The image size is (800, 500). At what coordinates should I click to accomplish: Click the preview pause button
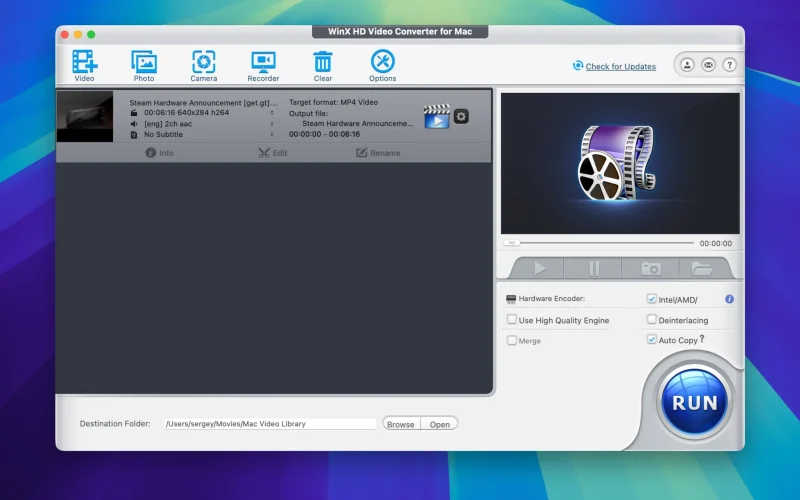pyautogui.click(x=594, y=268)
